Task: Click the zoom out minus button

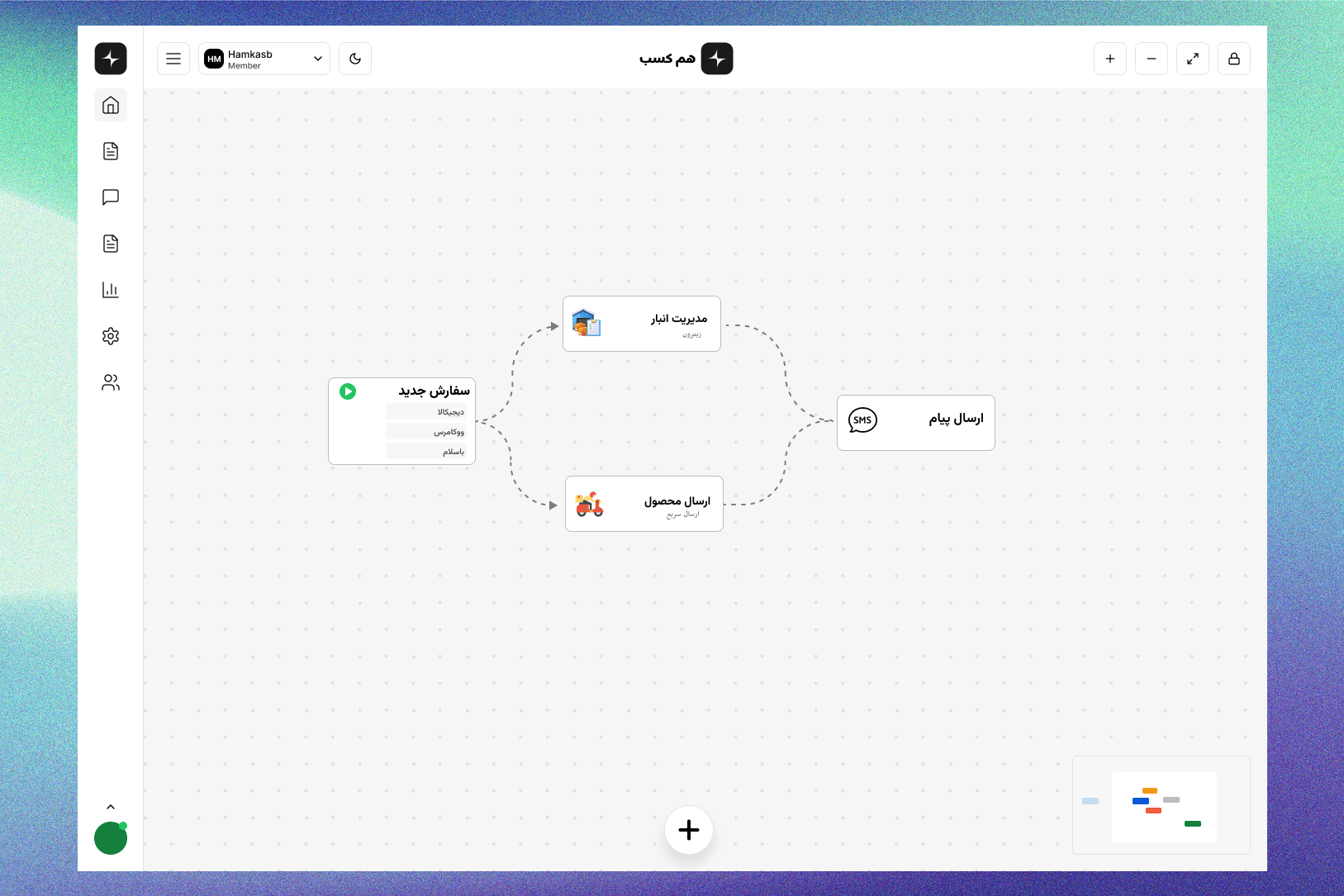Action: click(1151, 59)
